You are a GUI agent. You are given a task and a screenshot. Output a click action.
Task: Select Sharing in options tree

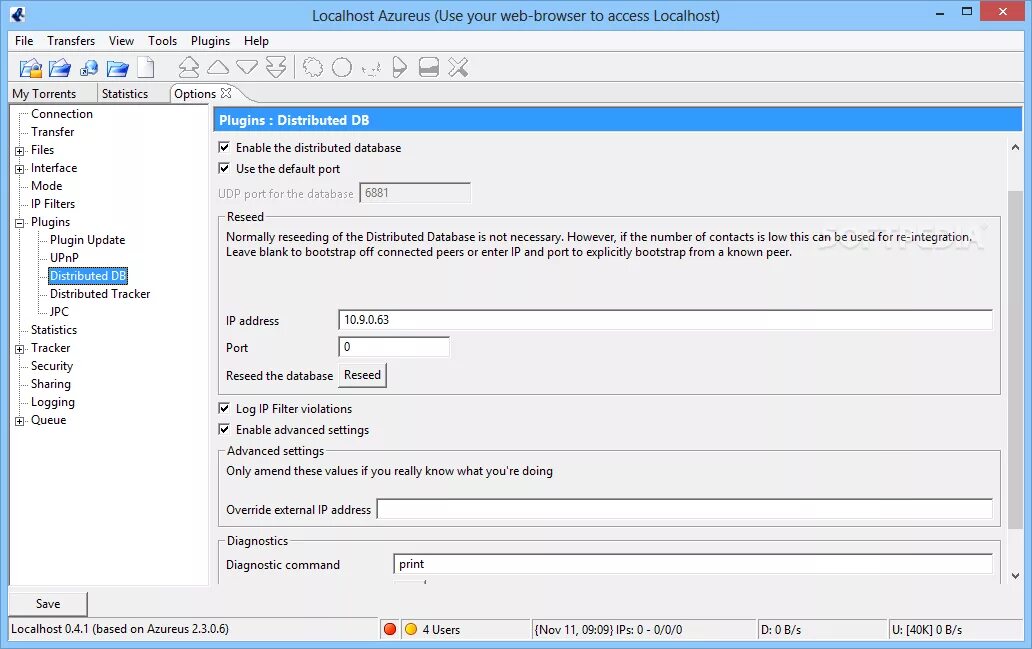pyautogui.click(x=51, y=384)
